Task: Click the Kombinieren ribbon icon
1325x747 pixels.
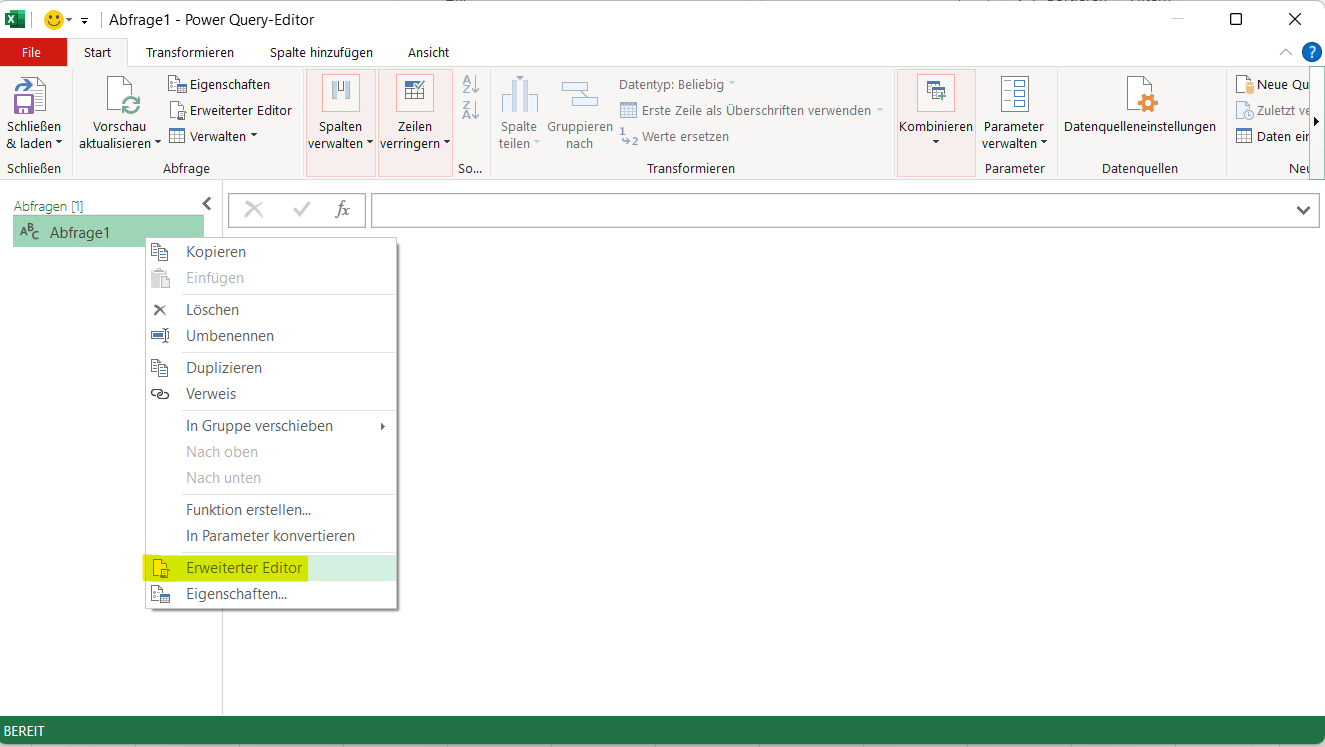Action: [935, 93]
